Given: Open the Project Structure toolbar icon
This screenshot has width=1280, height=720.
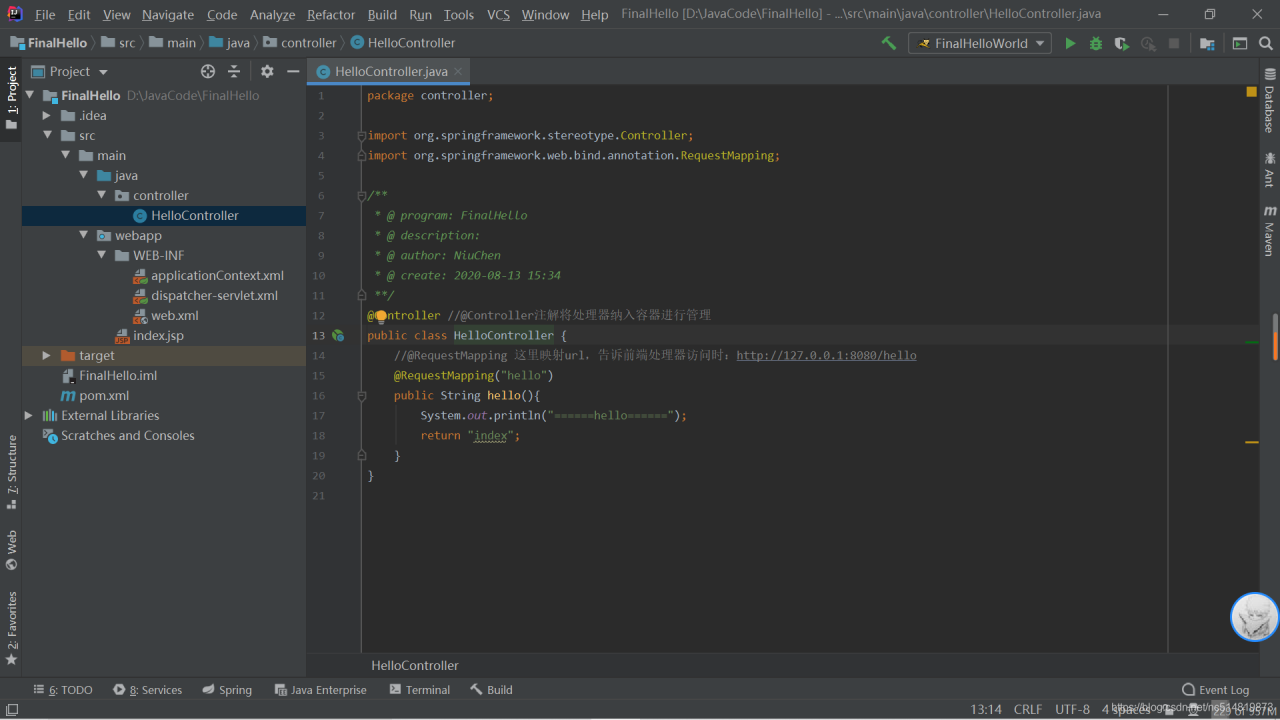Looking at the screenshot, I should (x=1207, y=43).
